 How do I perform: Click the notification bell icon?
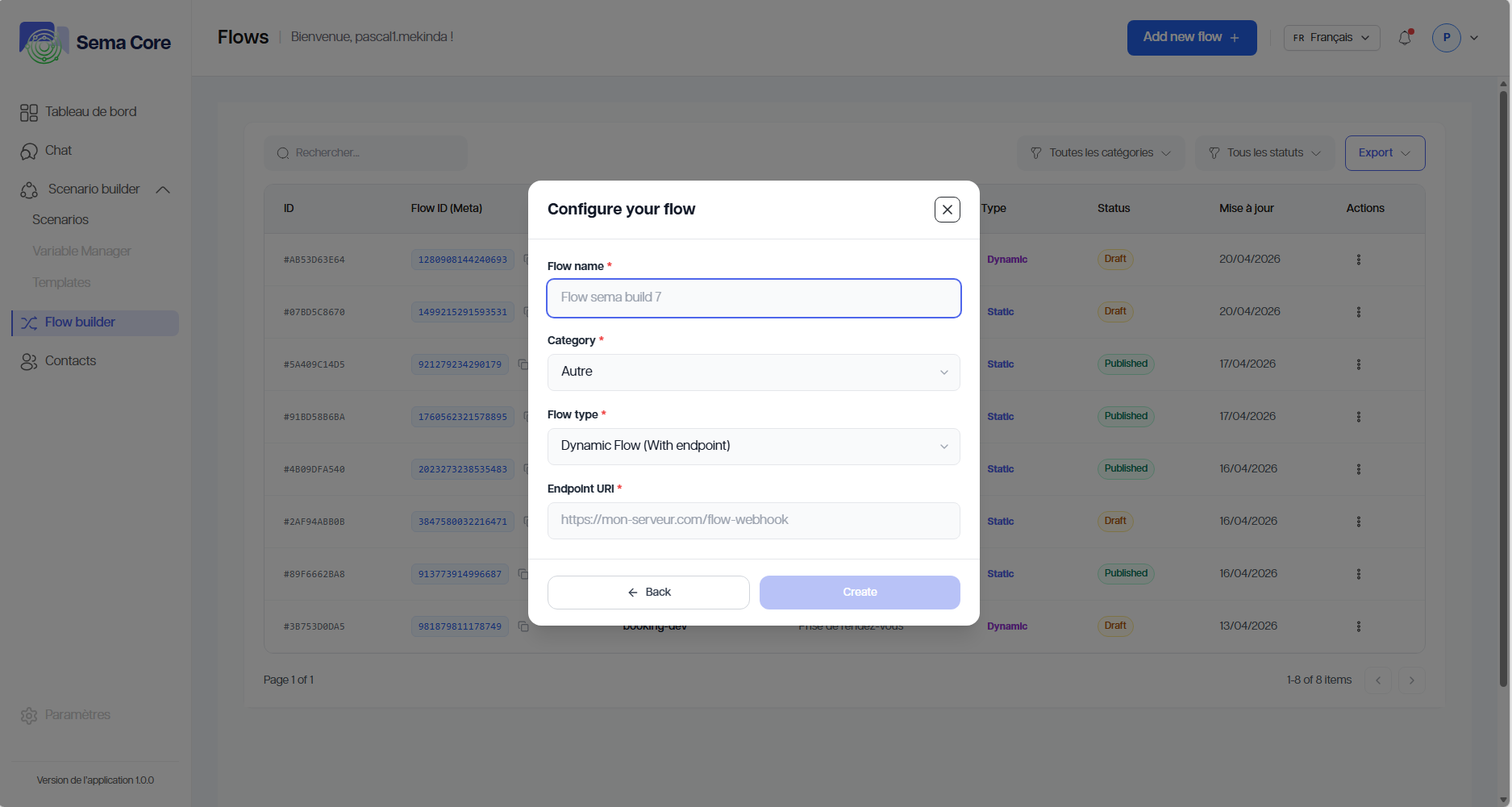tap(1405, 38)
